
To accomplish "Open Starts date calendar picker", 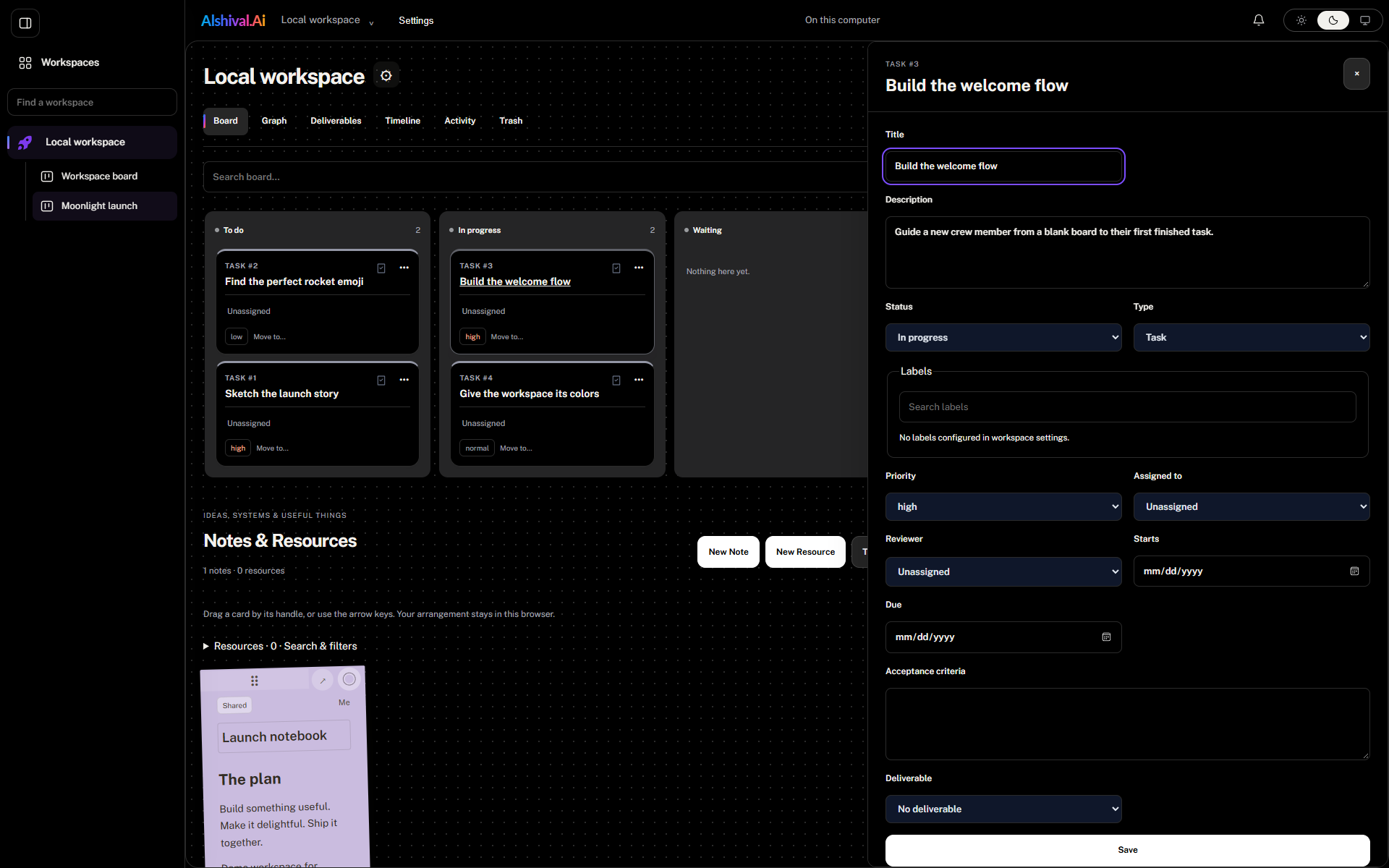I will click(x=1354, y=571).
